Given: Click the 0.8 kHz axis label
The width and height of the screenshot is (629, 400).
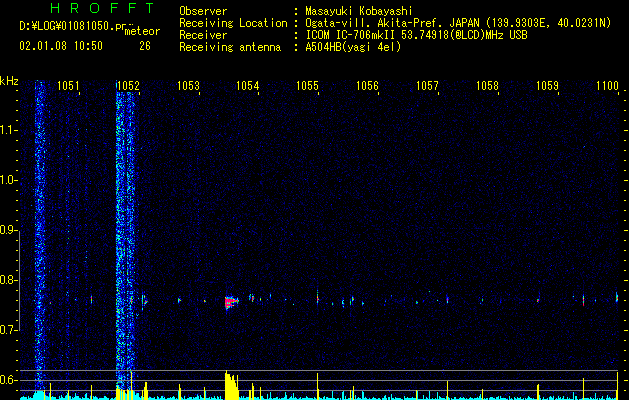Looking at the screenshot, I should point(8,280).
